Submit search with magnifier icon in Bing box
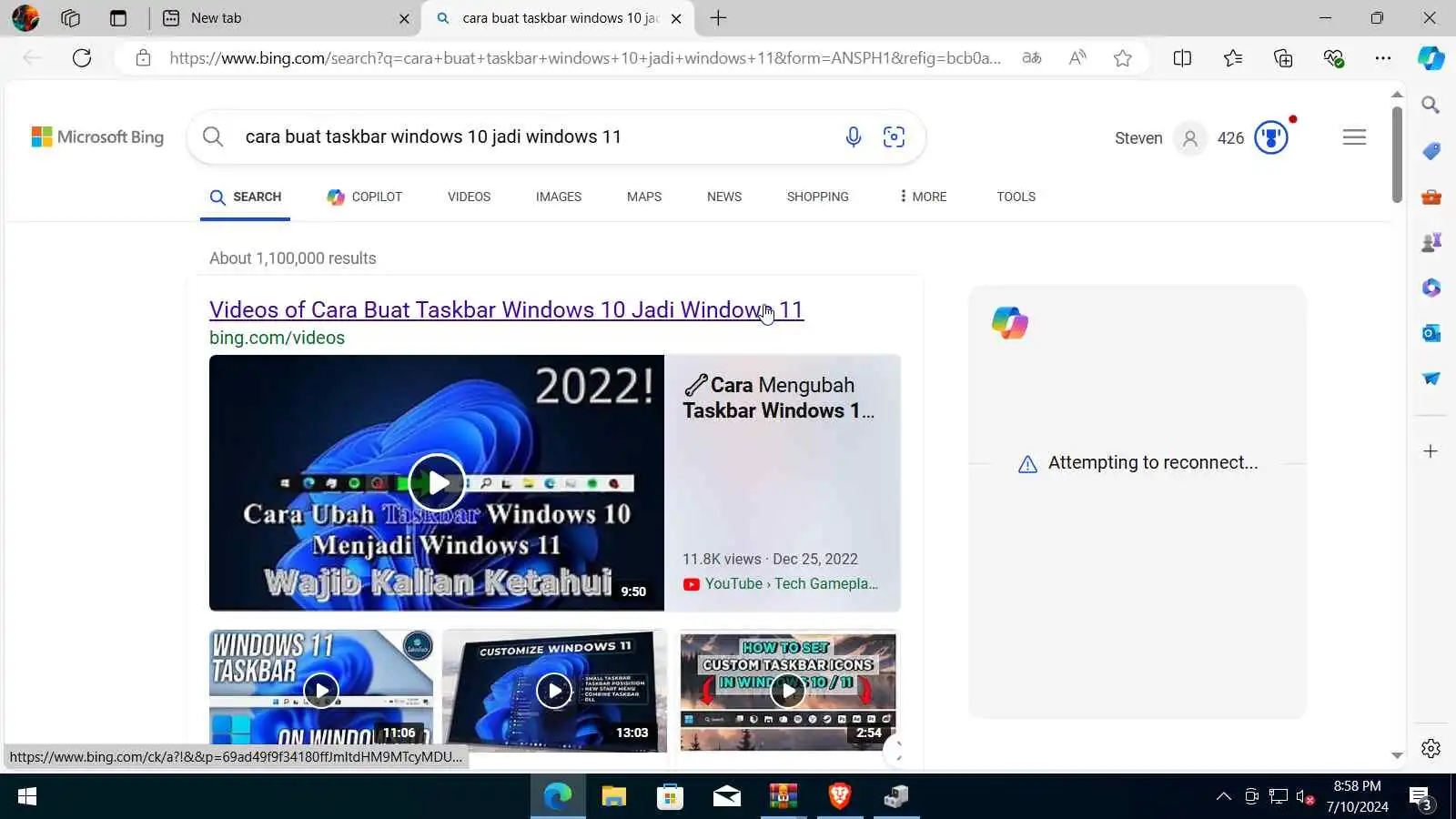The width and height of the screenshot is (1456, 819). click(x=213, y=137)
